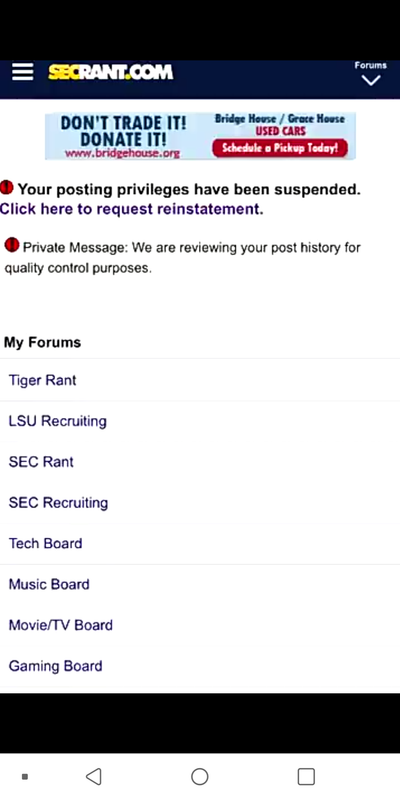The width and height of the screenshot is (400, 800).
Task: Open the LSU Recruiting forum
Action: 200,421
